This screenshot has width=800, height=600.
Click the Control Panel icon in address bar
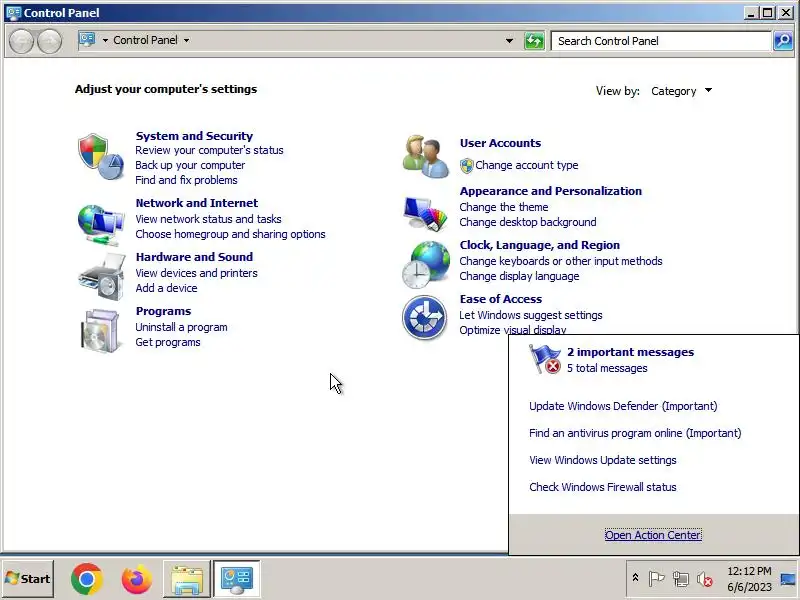click(x=87, y=40)
